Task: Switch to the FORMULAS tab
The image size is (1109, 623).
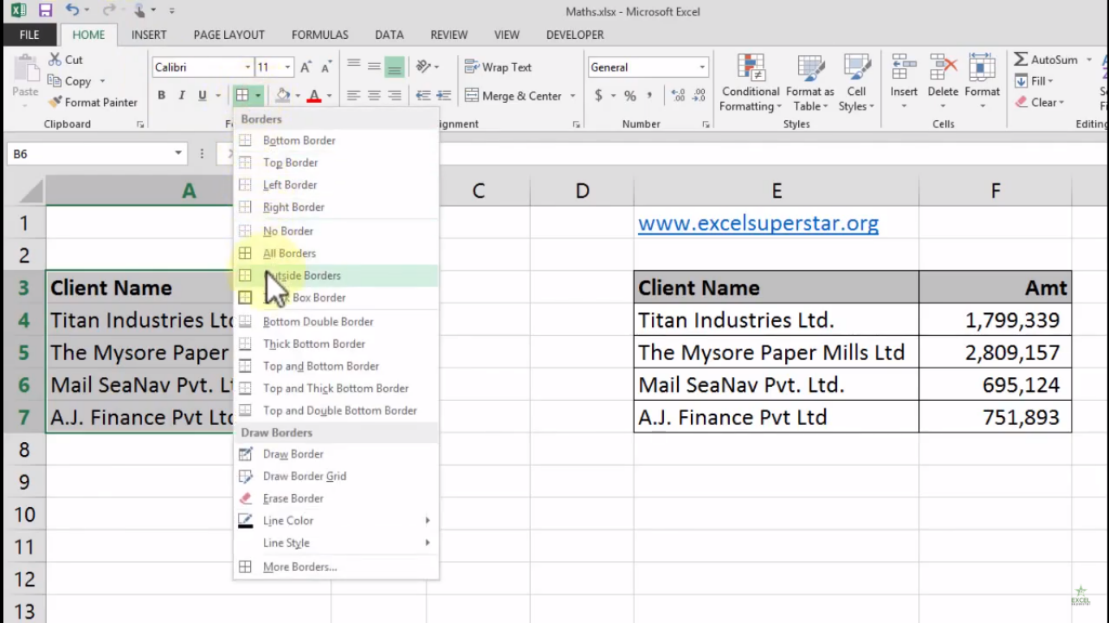Action: tap(320, 35)
